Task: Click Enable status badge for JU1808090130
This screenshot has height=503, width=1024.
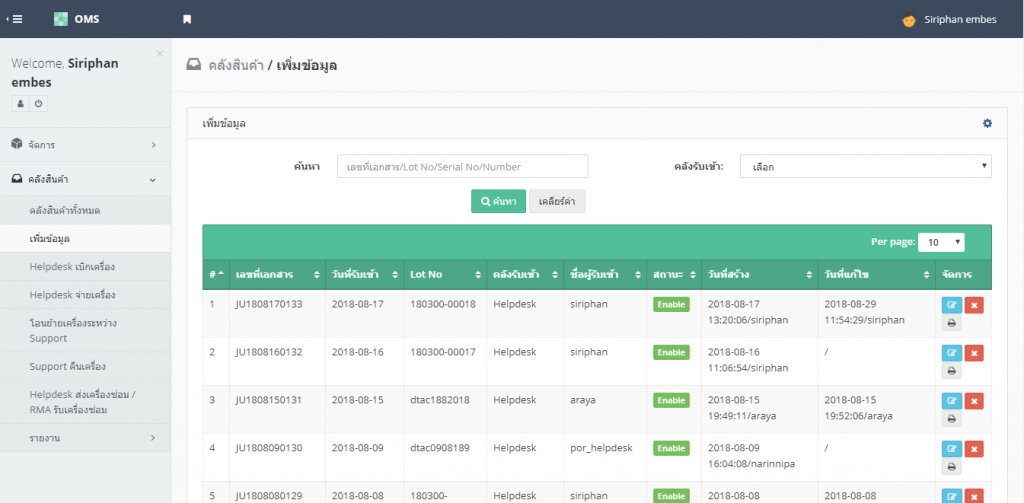Action: pos(671,448)
